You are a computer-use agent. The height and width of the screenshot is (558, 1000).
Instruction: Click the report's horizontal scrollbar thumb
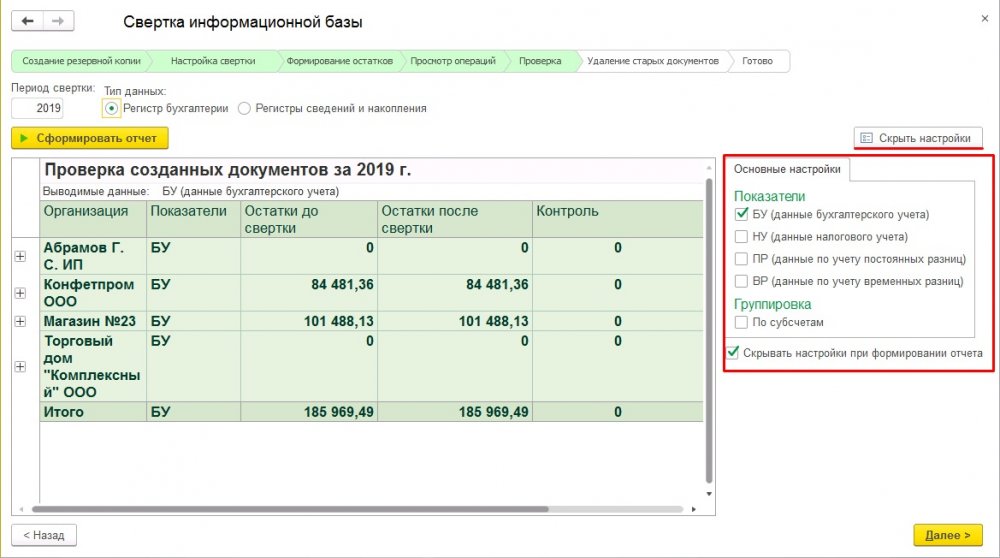click(290, 510)
